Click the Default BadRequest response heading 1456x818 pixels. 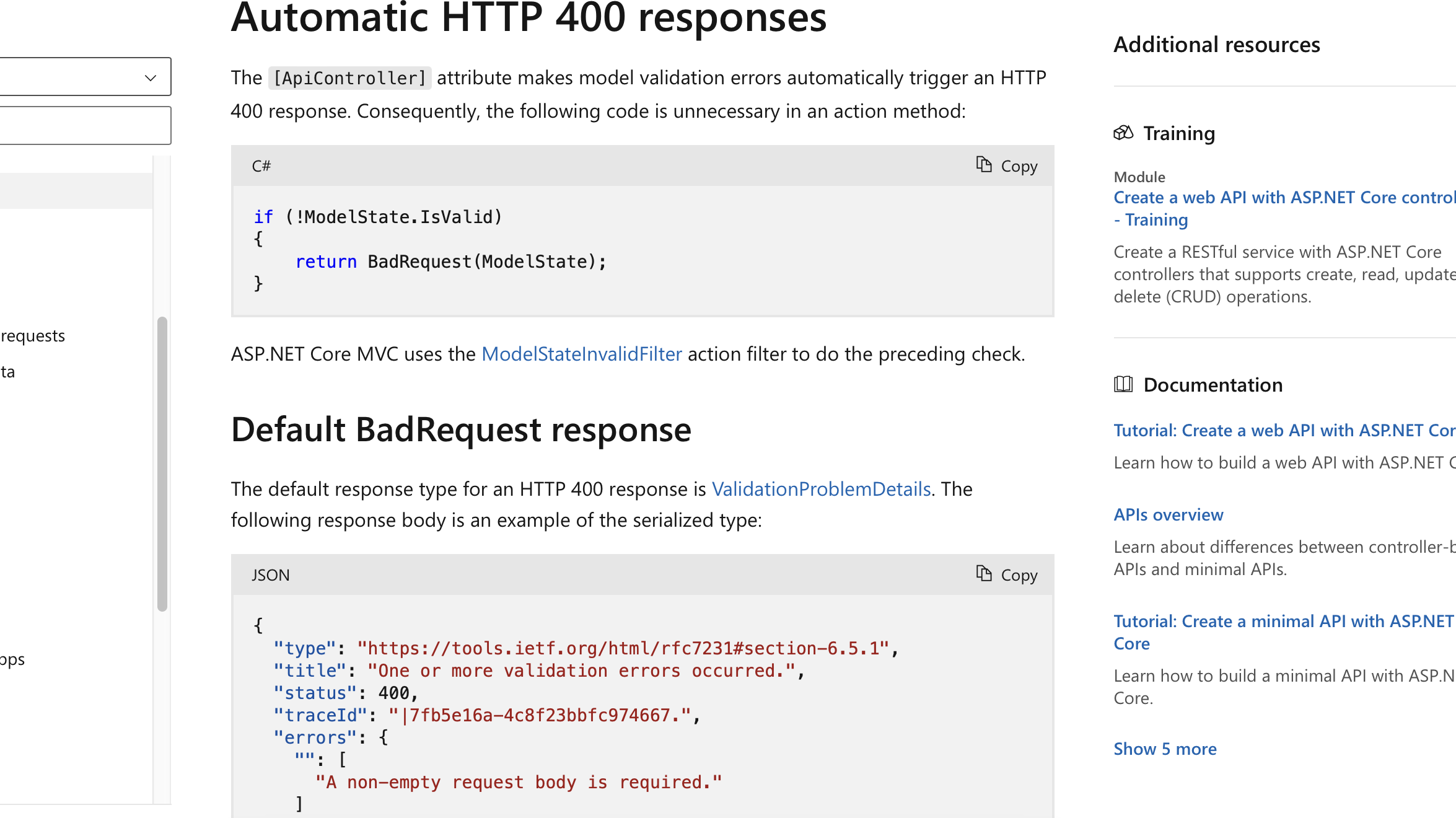[x=461, y=430]
